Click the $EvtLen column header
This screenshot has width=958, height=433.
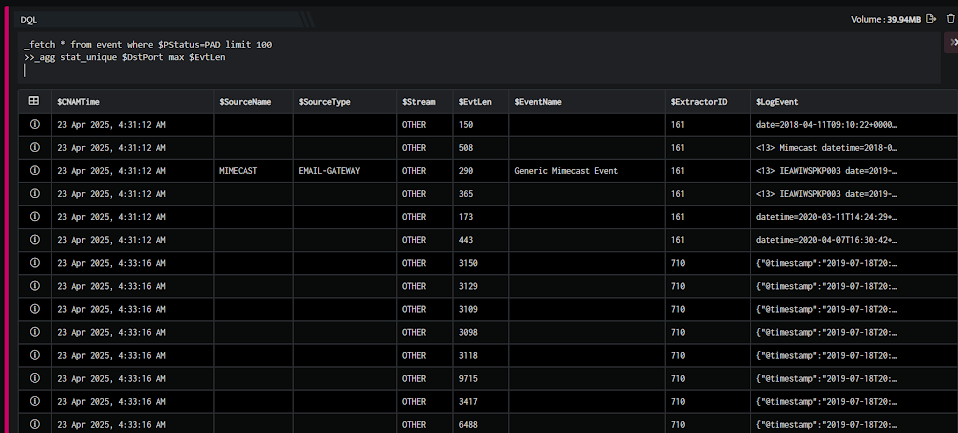[475, 102]
